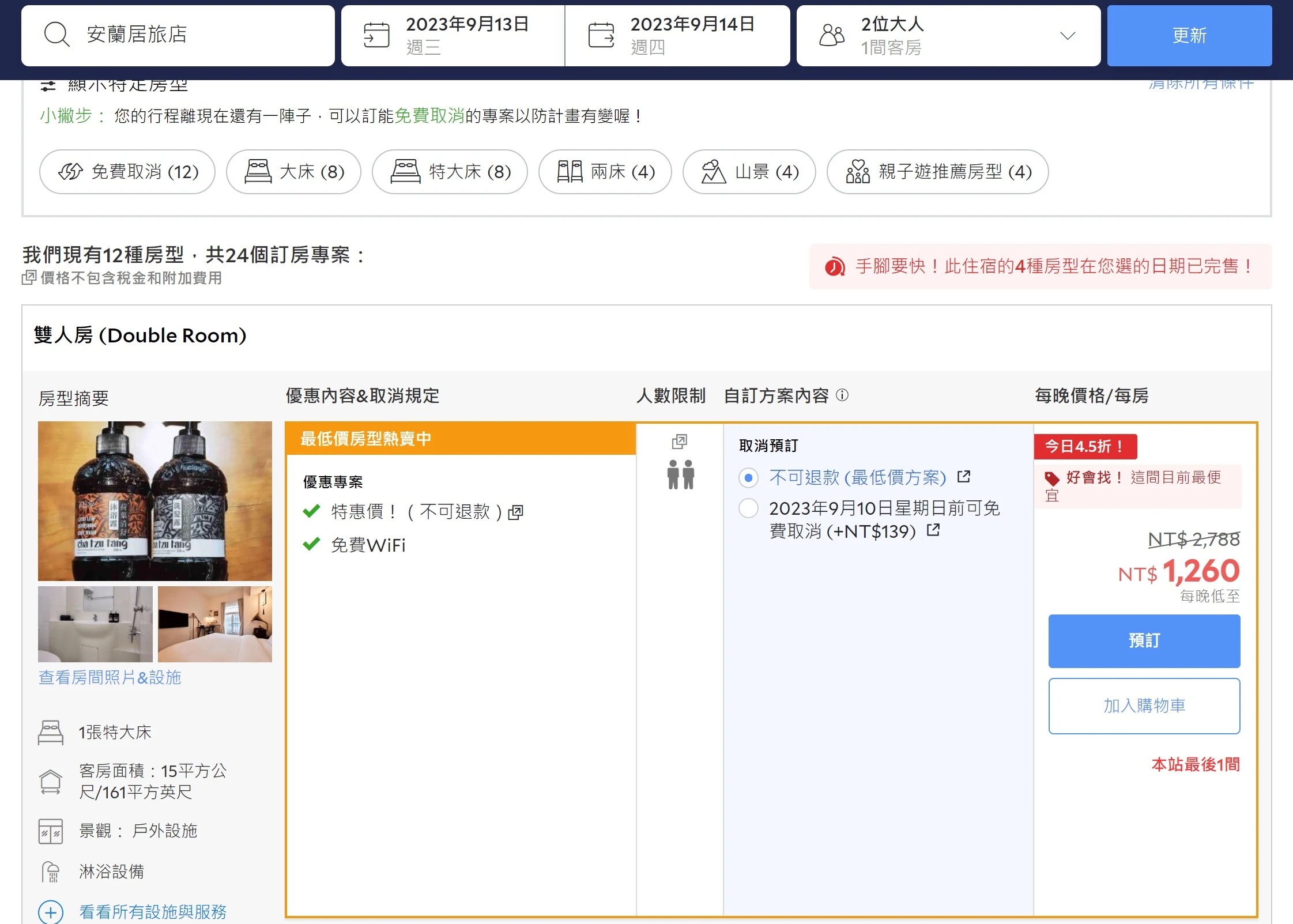The width and height of the screenshot is (1293, 924).
Task: Select the 親子遊推薦房型 (4) filter chip
Action: coord(937,172)
